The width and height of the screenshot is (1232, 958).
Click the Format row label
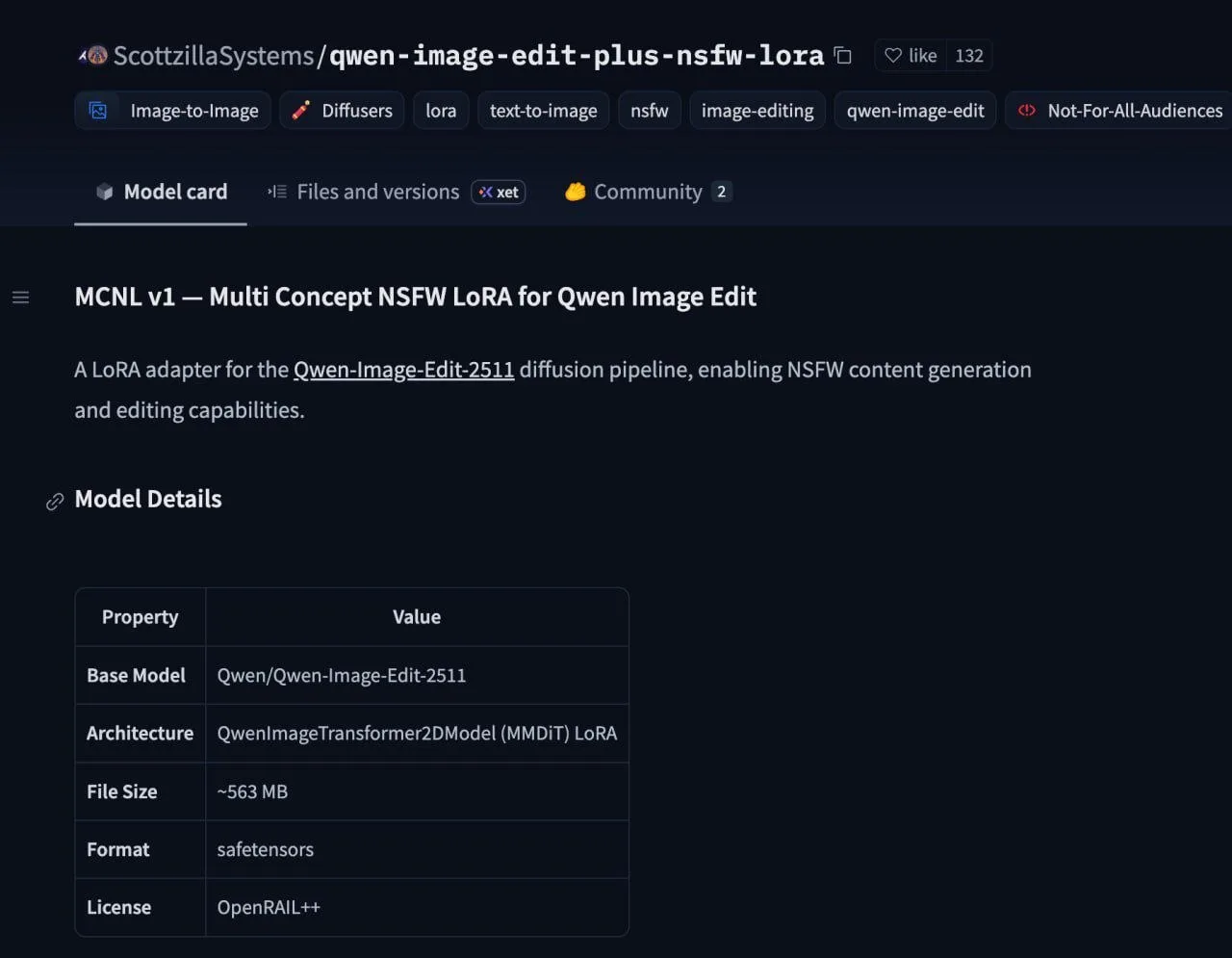[x=118, y=849]
